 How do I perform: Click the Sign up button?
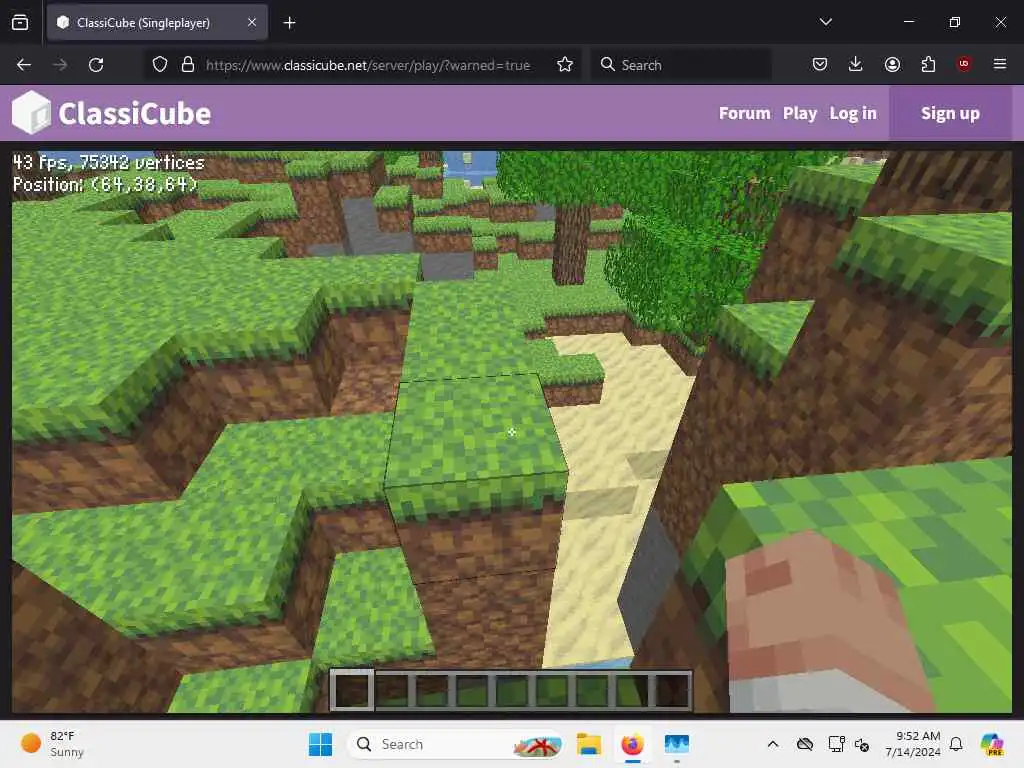(950, 113)
